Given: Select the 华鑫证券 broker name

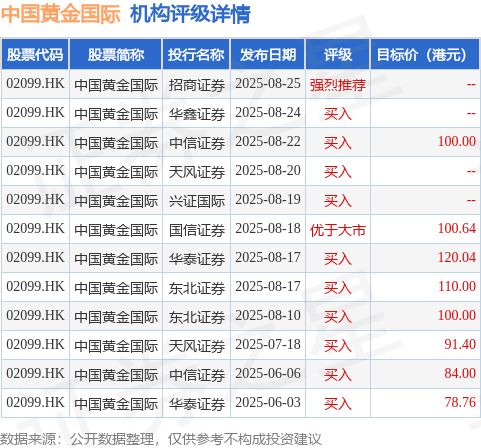Looking at the screenshot, I should coord(197,114).
